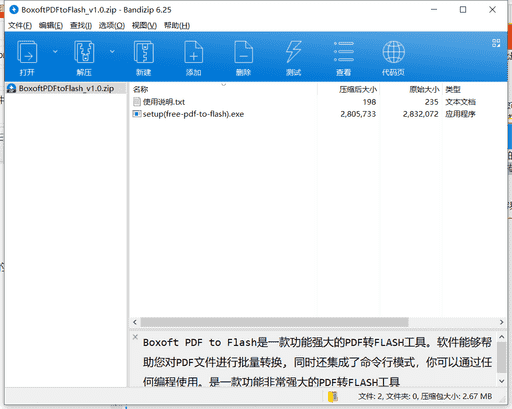Click the text document icon beside 使用说明.txt
This screenshot has width=512, height=409.
pyautogui.click(x=136, y=102)
